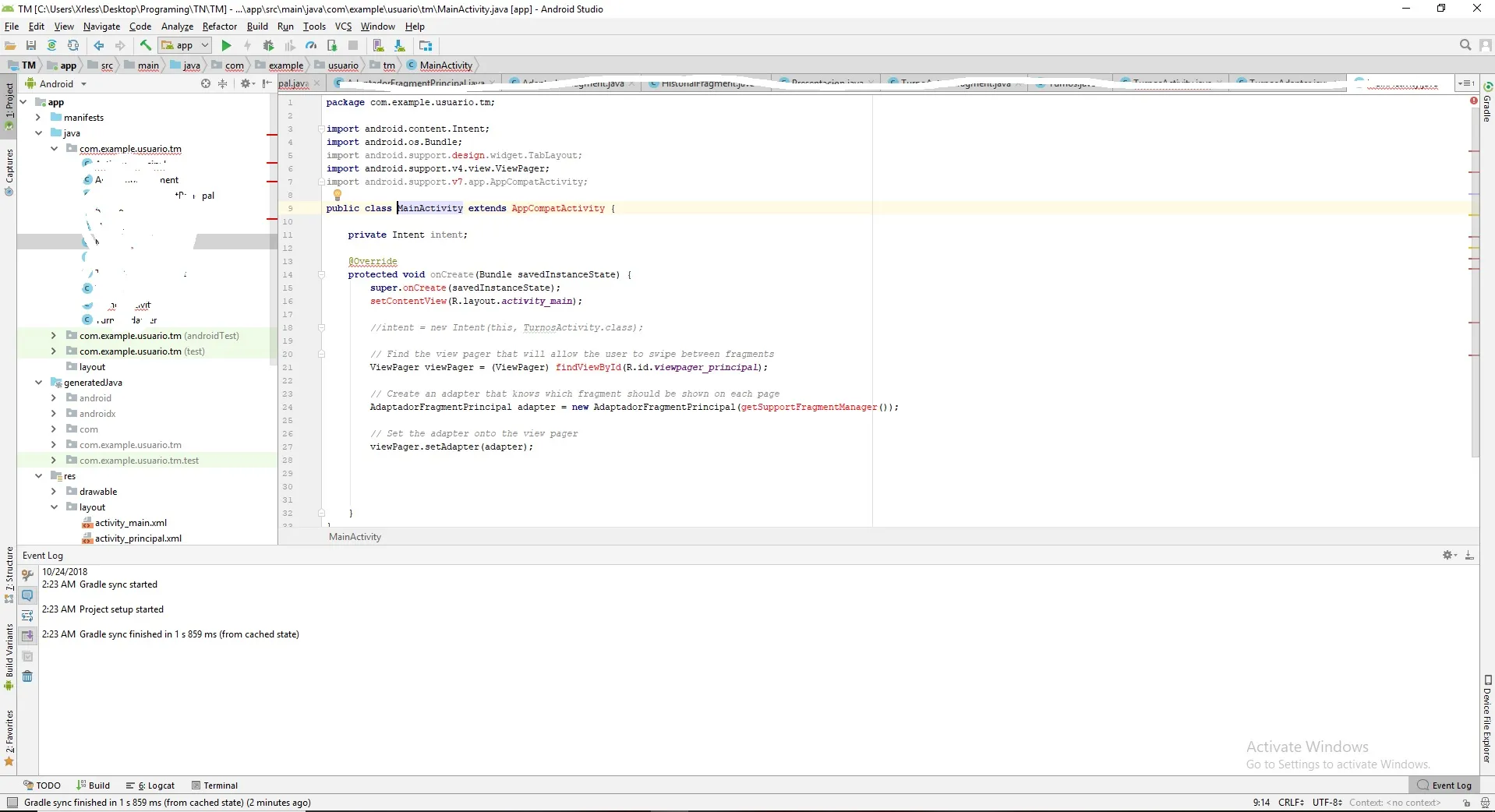Open the AVD Manager icon
This screenshot has height=812, width=1495.
(x=378, y=46)
